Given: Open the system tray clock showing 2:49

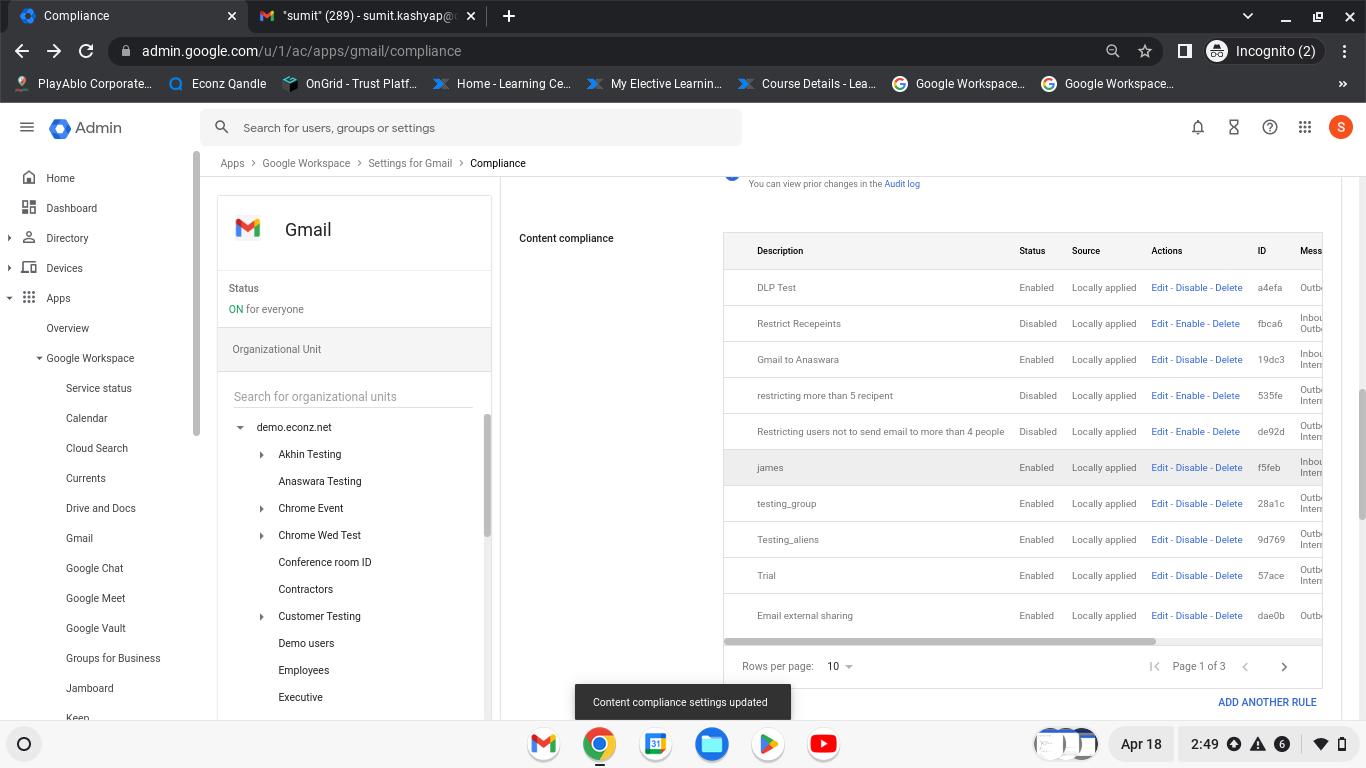Looking at the screenshot, I should coord(1205,744).
